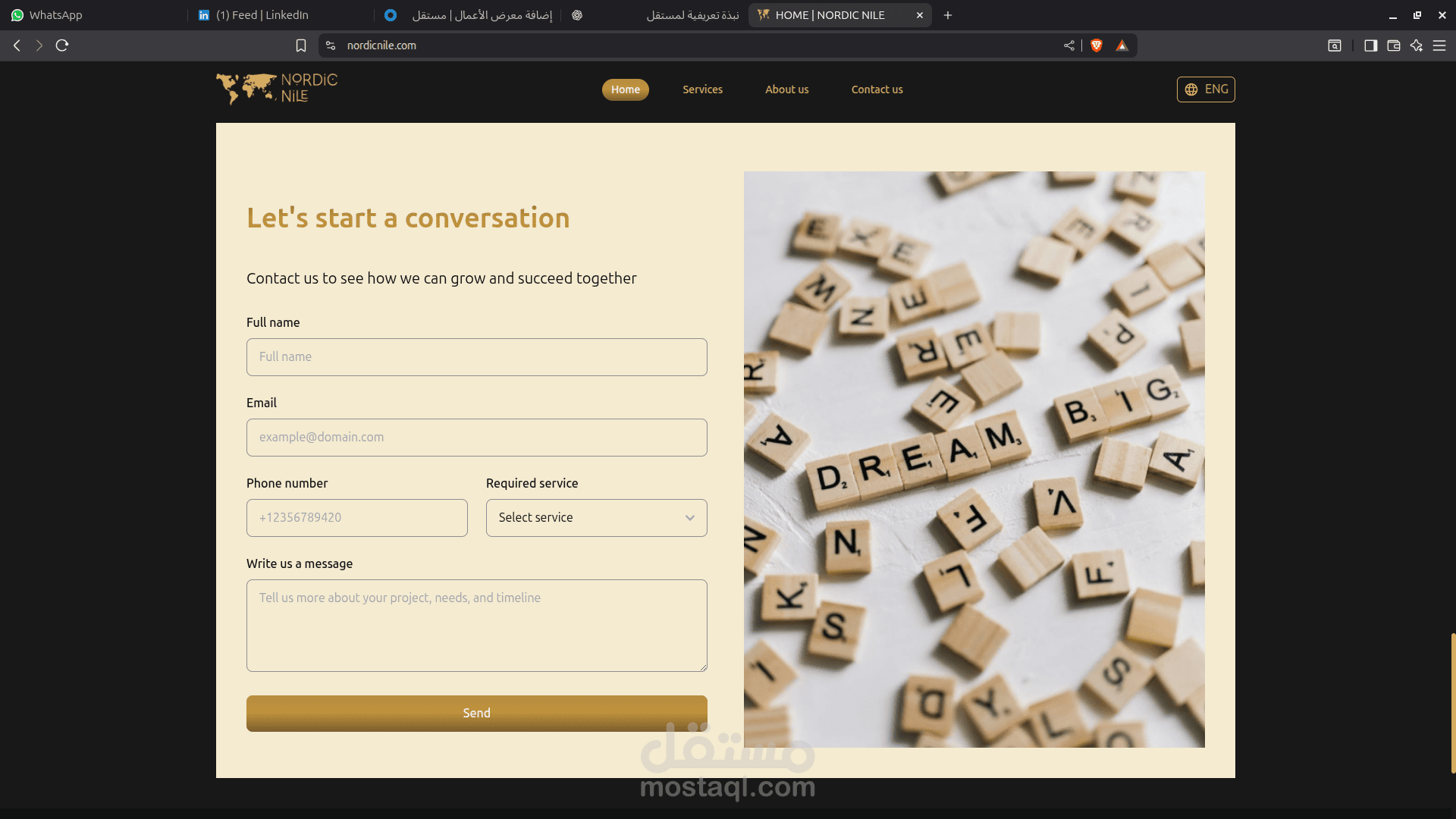Image resolution: width=1456 pixels, height=819 pixels.
Task: Minimize the browser window
Action: pyautogui.click(x=1393, y=15)
